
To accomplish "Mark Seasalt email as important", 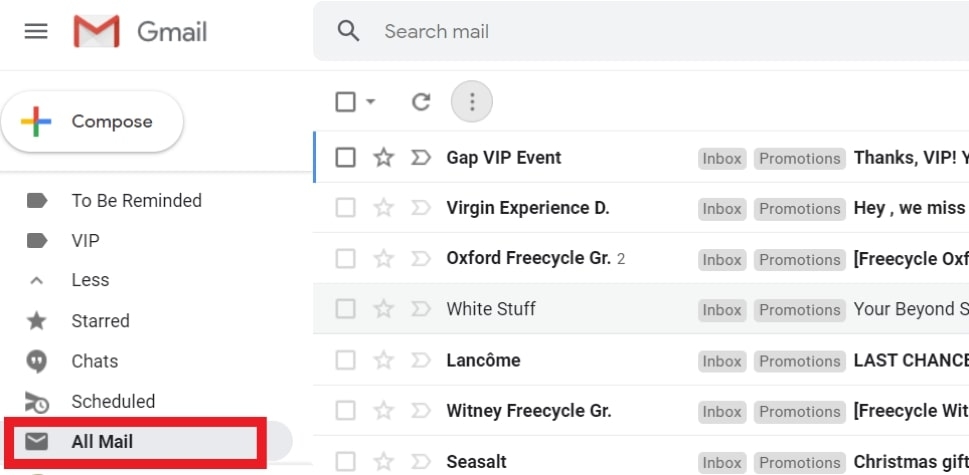I will point(421,461).
